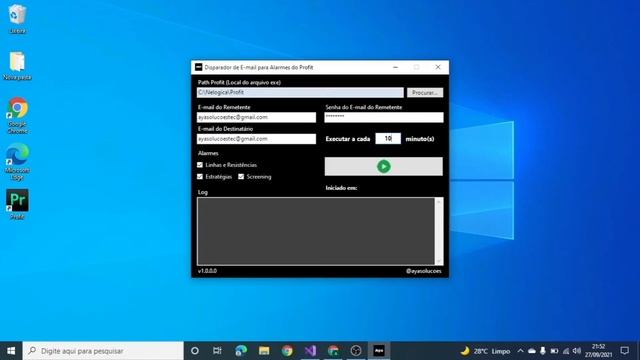Edit the E-mail do Remetente field
Screen dimensions: 640x360
(x=256, y=117)
